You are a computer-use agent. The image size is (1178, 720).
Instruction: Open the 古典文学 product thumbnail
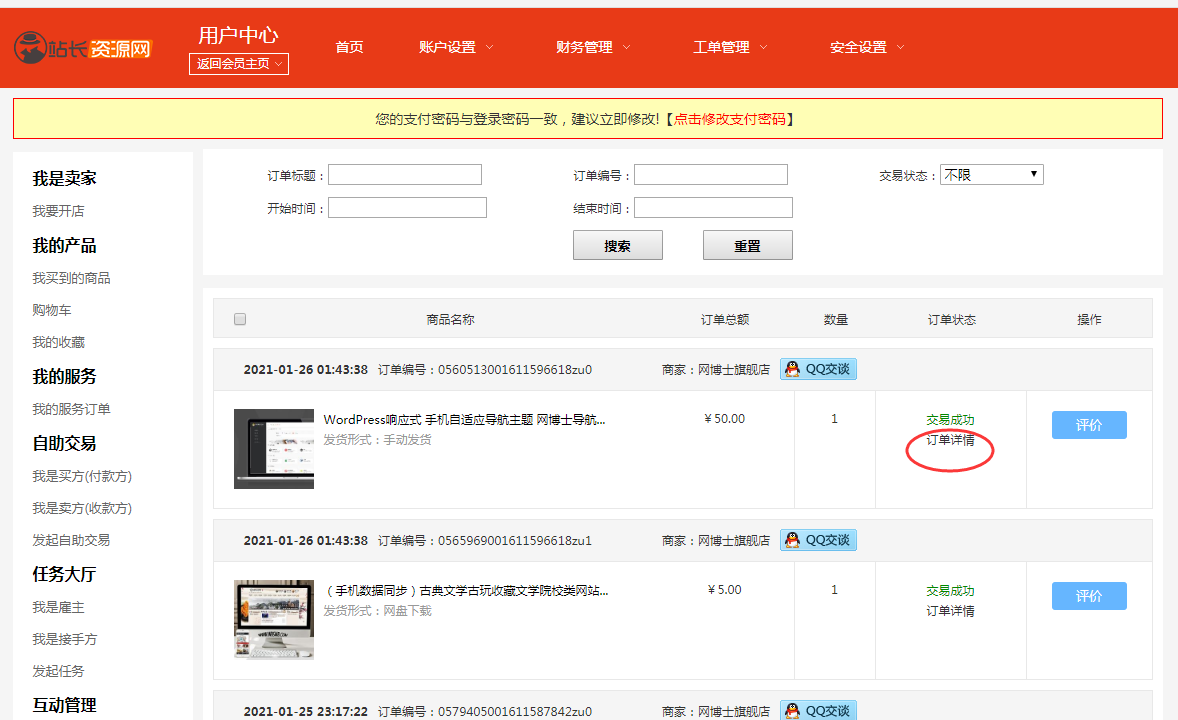click(x=273, y=619)
